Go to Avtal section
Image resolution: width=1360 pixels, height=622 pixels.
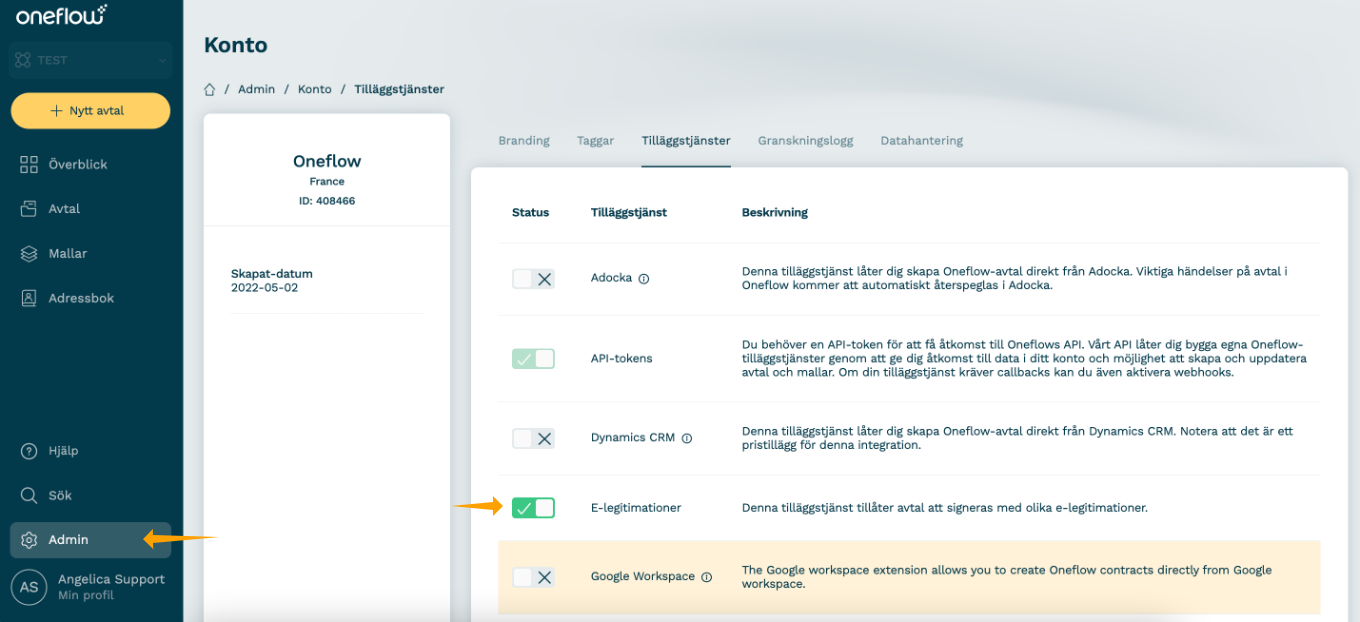(90, 209)
